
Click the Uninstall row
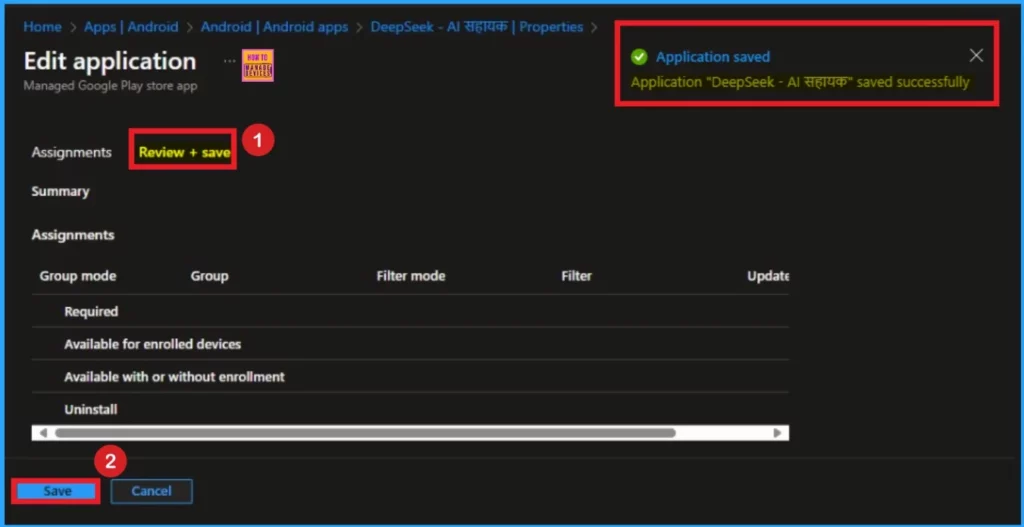coord(410,409)
